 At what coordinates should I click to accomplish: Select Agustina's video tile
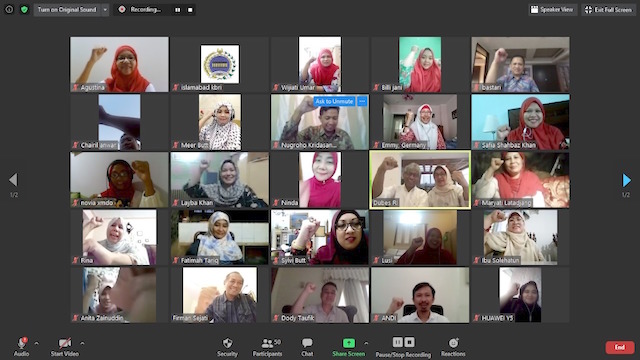(x=119, y=64)
